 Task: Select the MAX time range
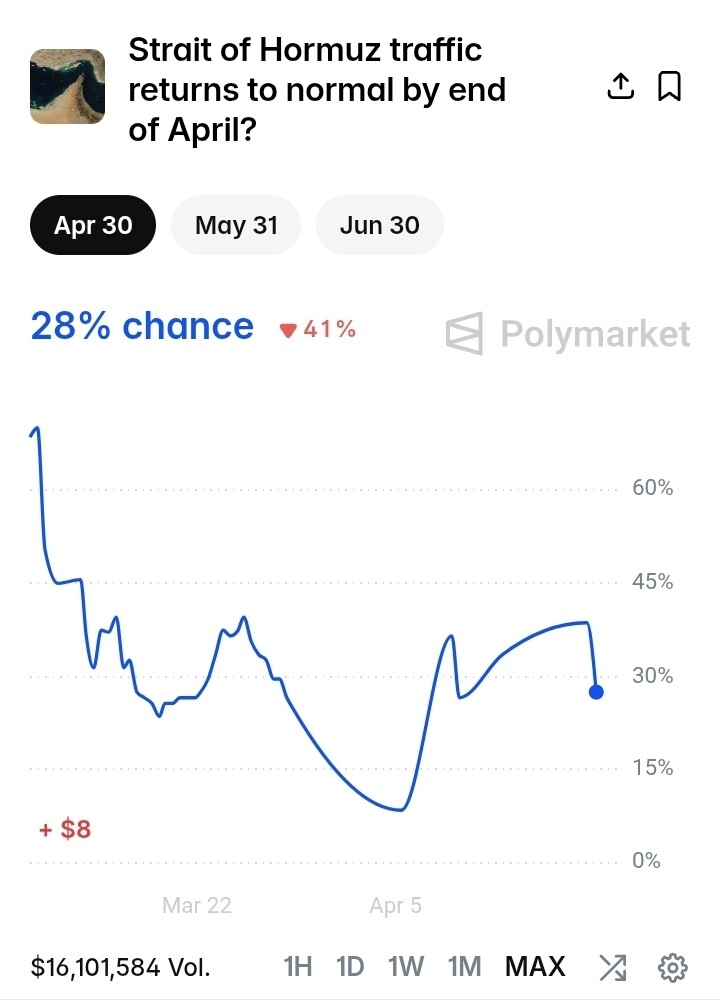click(x=535, y=967)
